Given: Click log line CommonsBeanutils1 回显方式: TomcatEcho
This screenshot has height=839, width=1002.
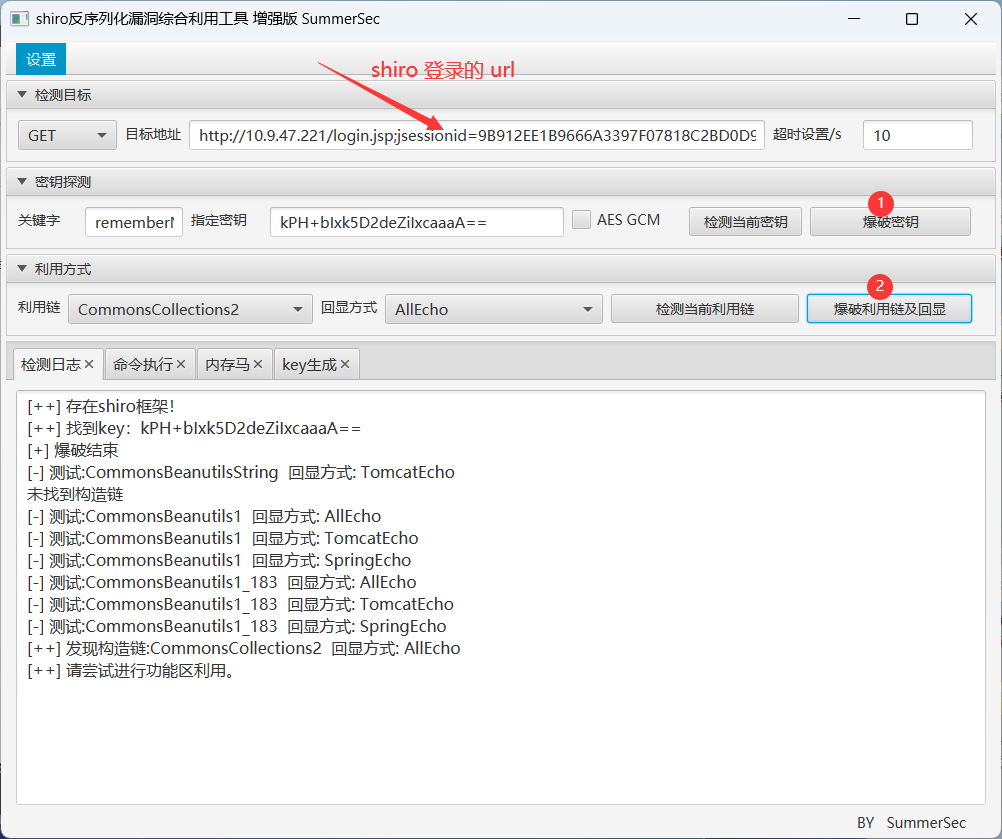Looking at the screenshot, I should point(222,538).
